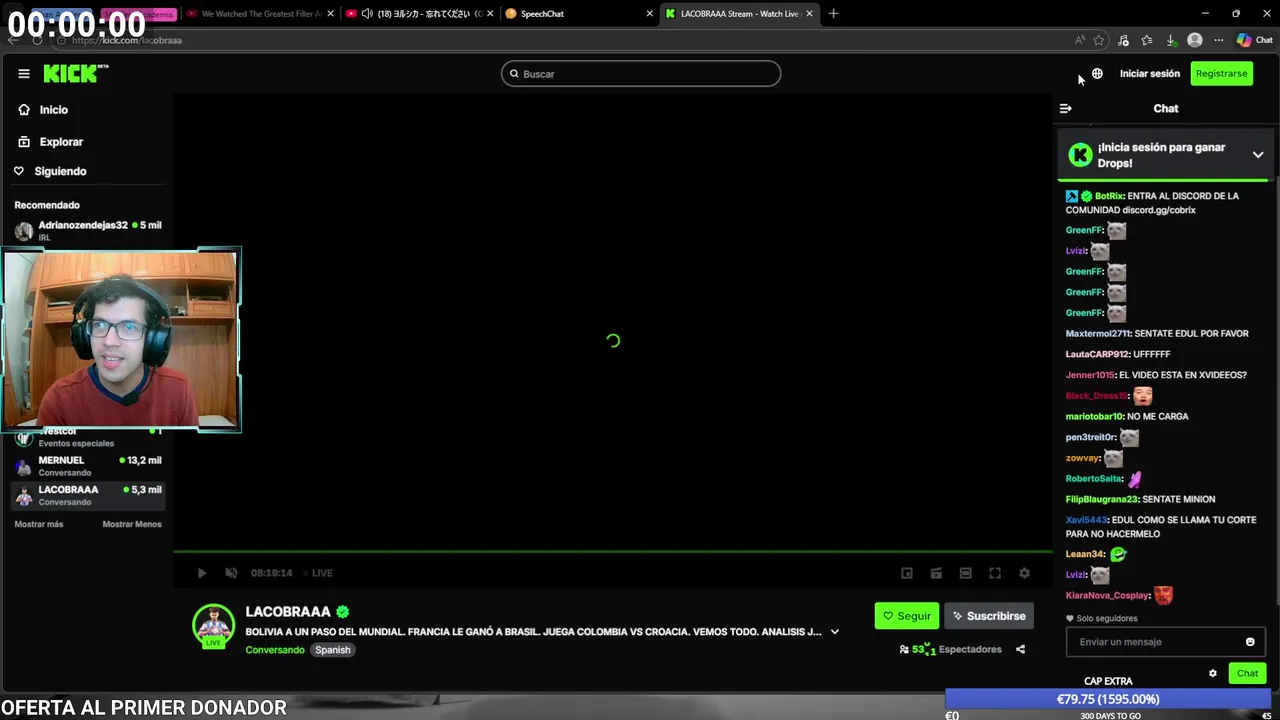Image resolution: width=1280 pixels, height=720 pixels.
Task: Open recommended channel LACOBRAAA in sidebar
Action: (88, 495)
